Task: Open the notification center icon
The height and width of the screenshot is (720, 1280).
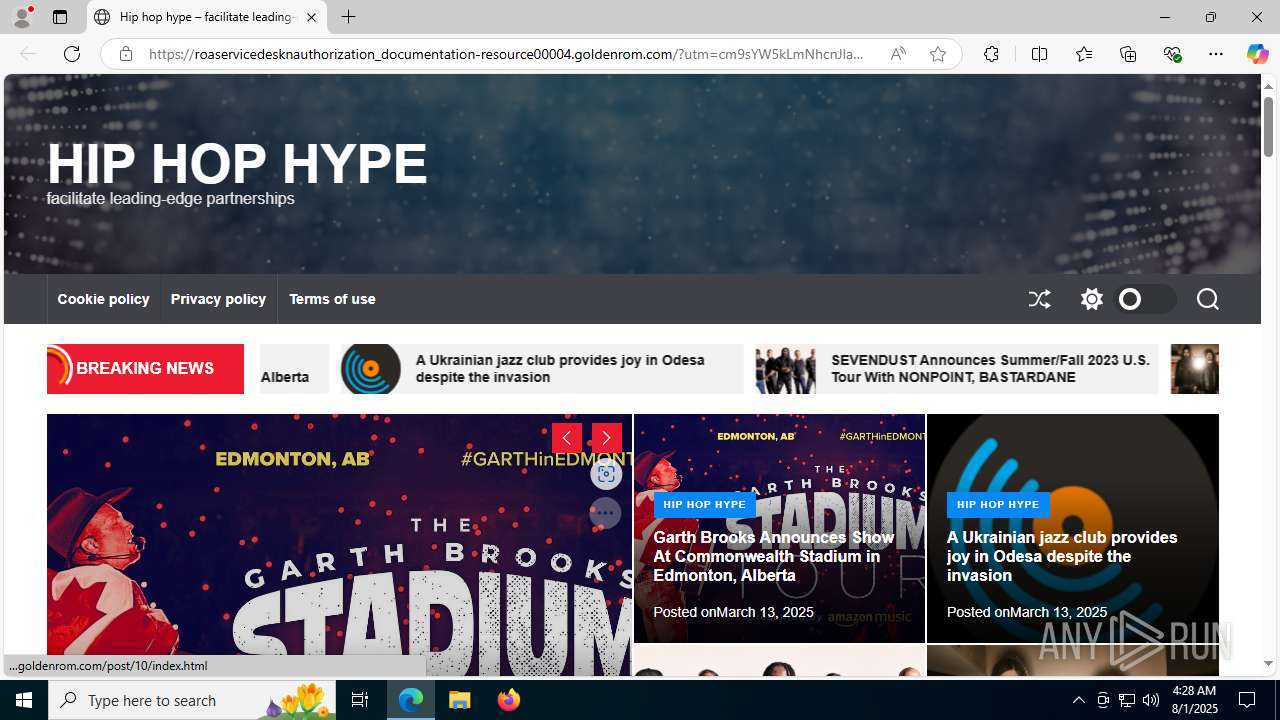Action: 1248,700
